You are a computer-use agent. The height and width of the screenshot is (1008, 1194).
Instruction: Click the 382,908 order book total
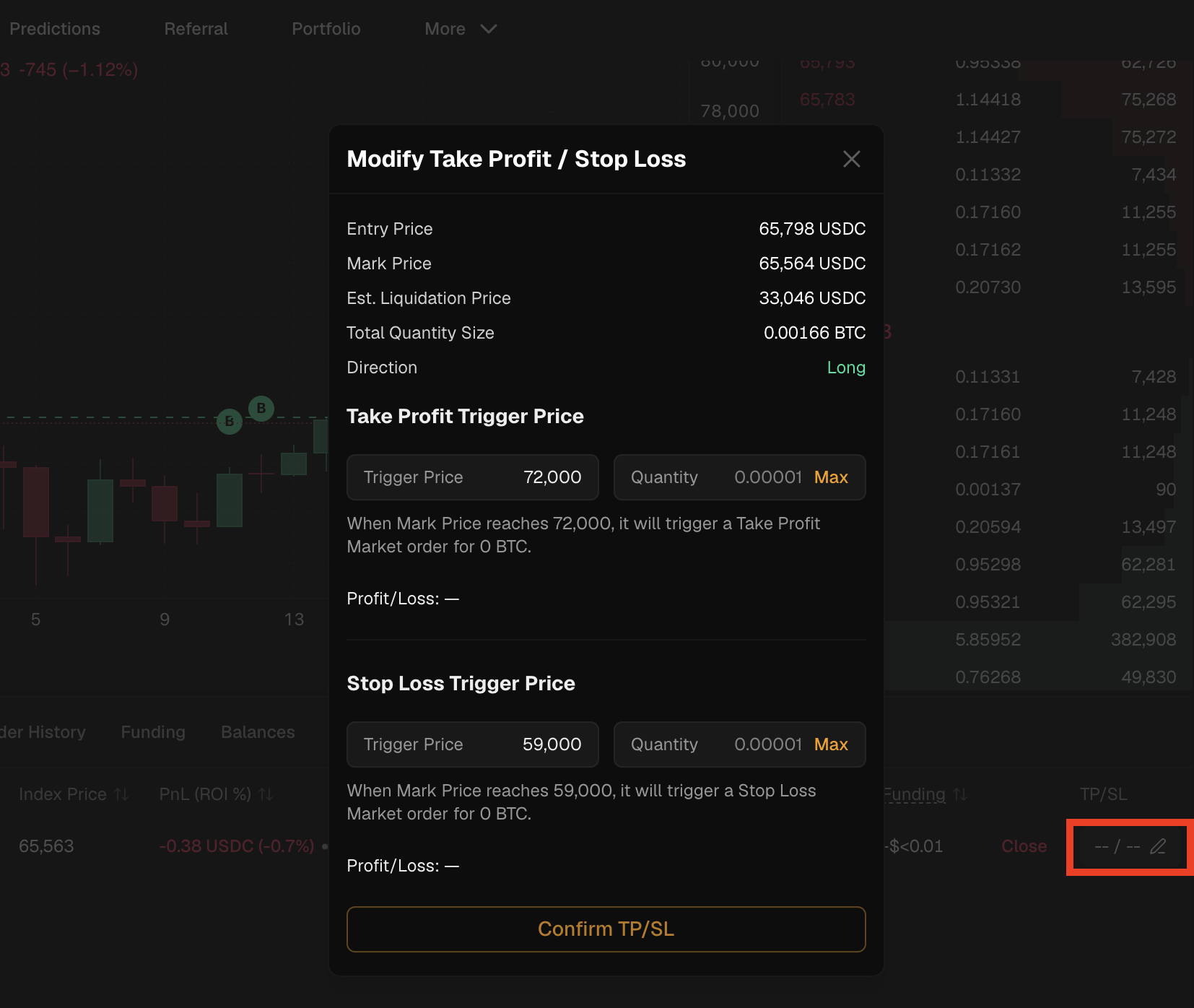(1143, 640)
